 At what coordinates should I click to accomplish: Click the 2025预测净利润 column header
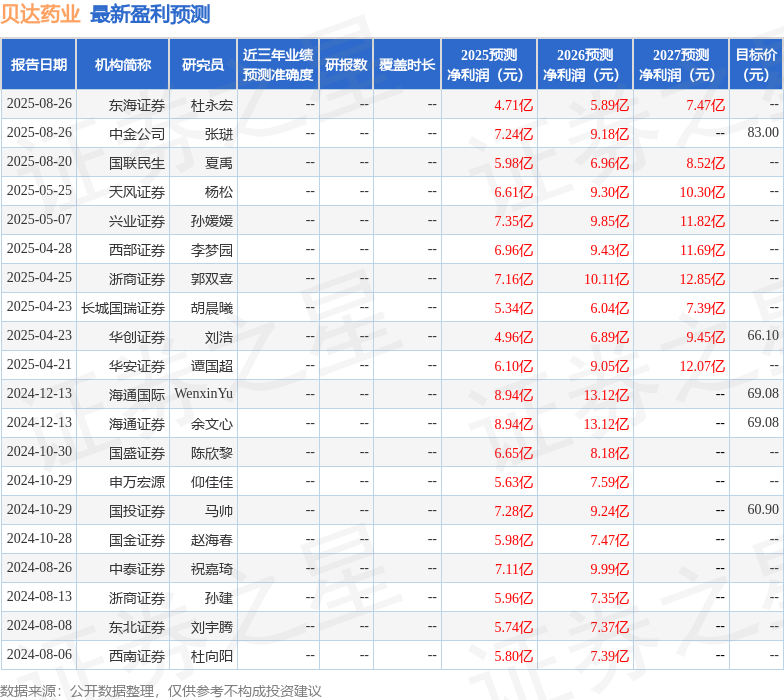coord(488,65)
